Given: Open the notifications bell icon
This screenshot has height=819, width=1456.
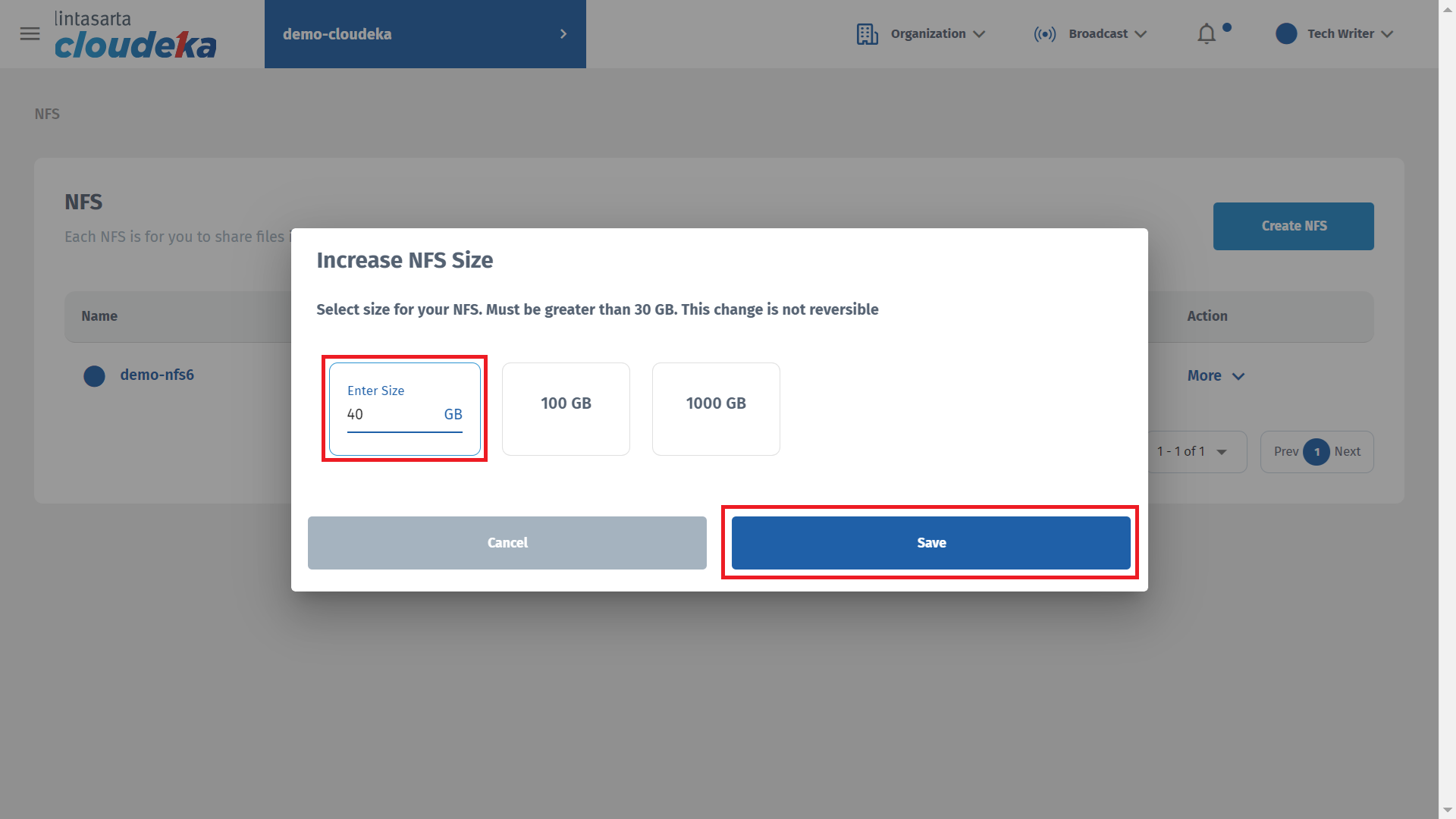Looking at the screenshot, I should [1207, 34].
